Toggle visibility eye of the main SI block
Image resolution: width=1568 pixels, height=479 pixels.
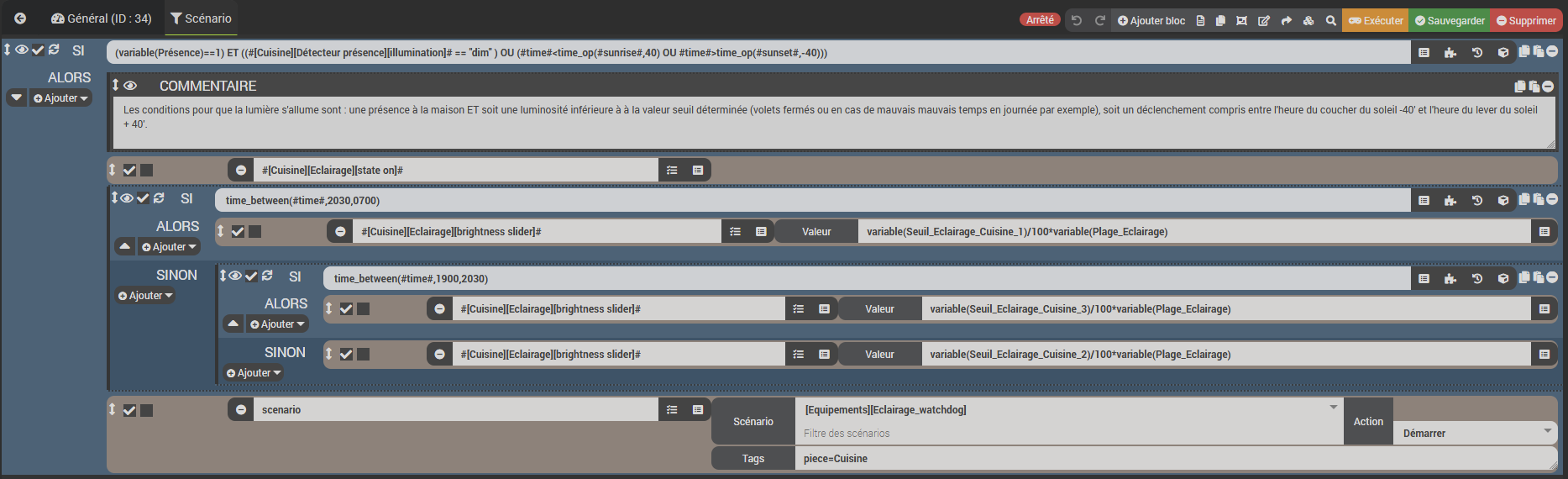[22, 50]
